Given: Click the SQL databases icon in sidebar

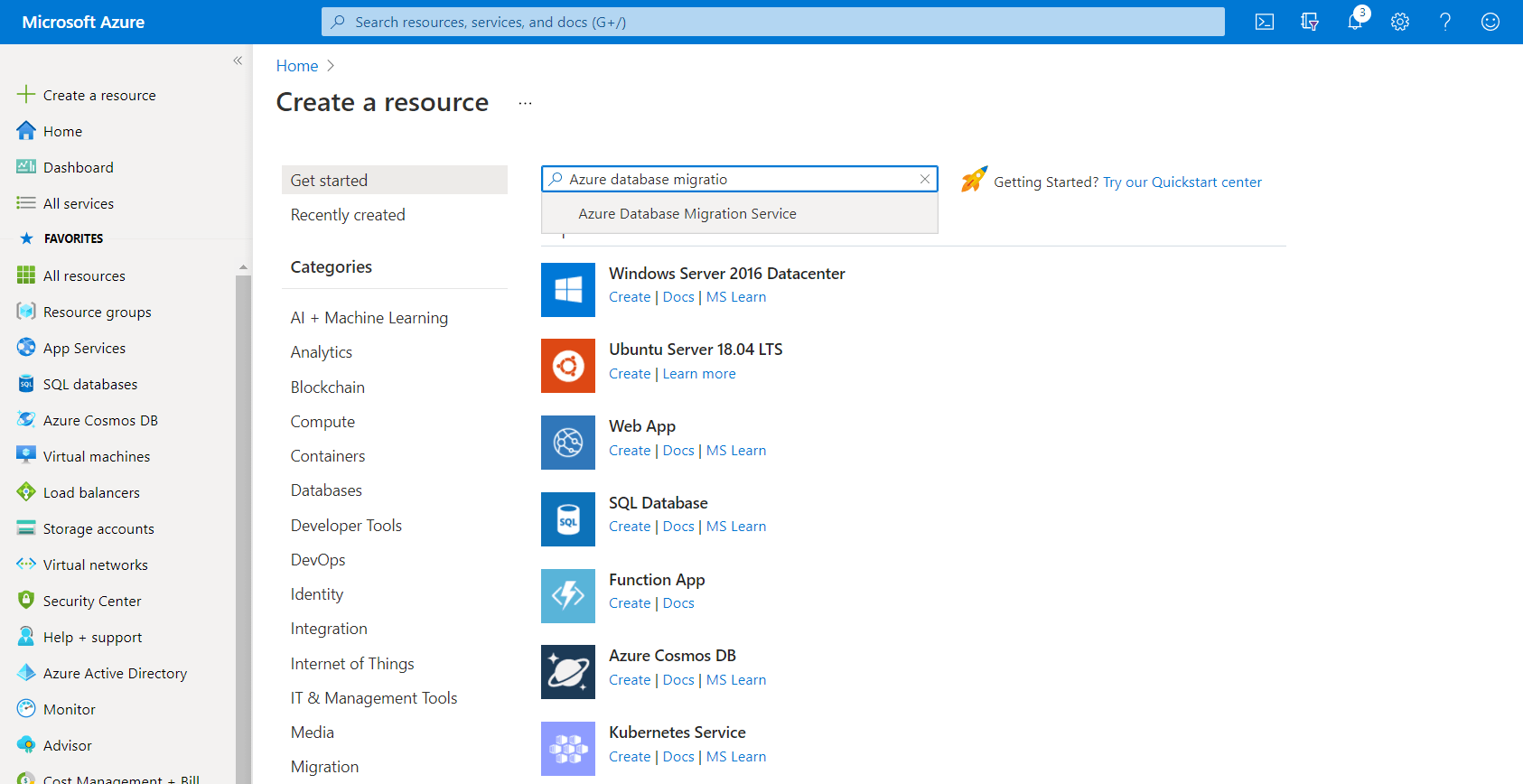Looking at the screenshot, I should coord(26,384).
